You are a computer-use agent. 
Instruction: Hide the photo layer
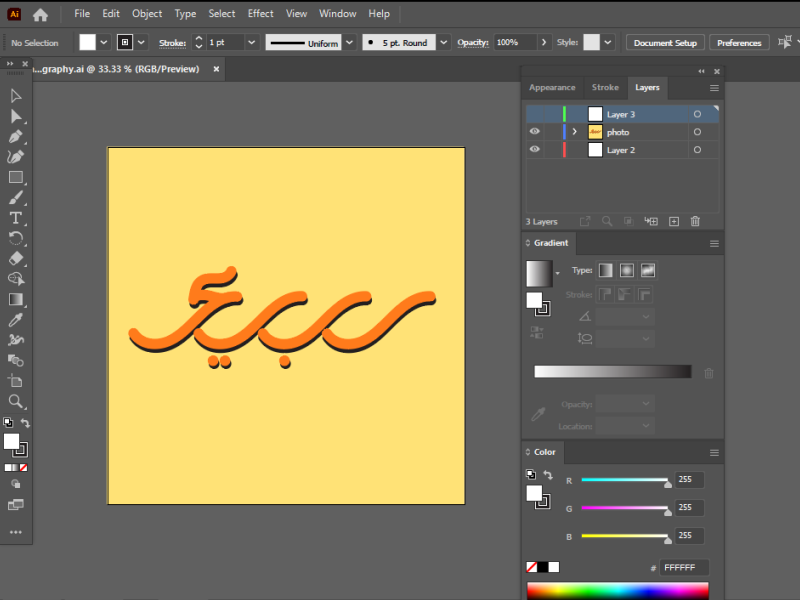coord(534,132)
